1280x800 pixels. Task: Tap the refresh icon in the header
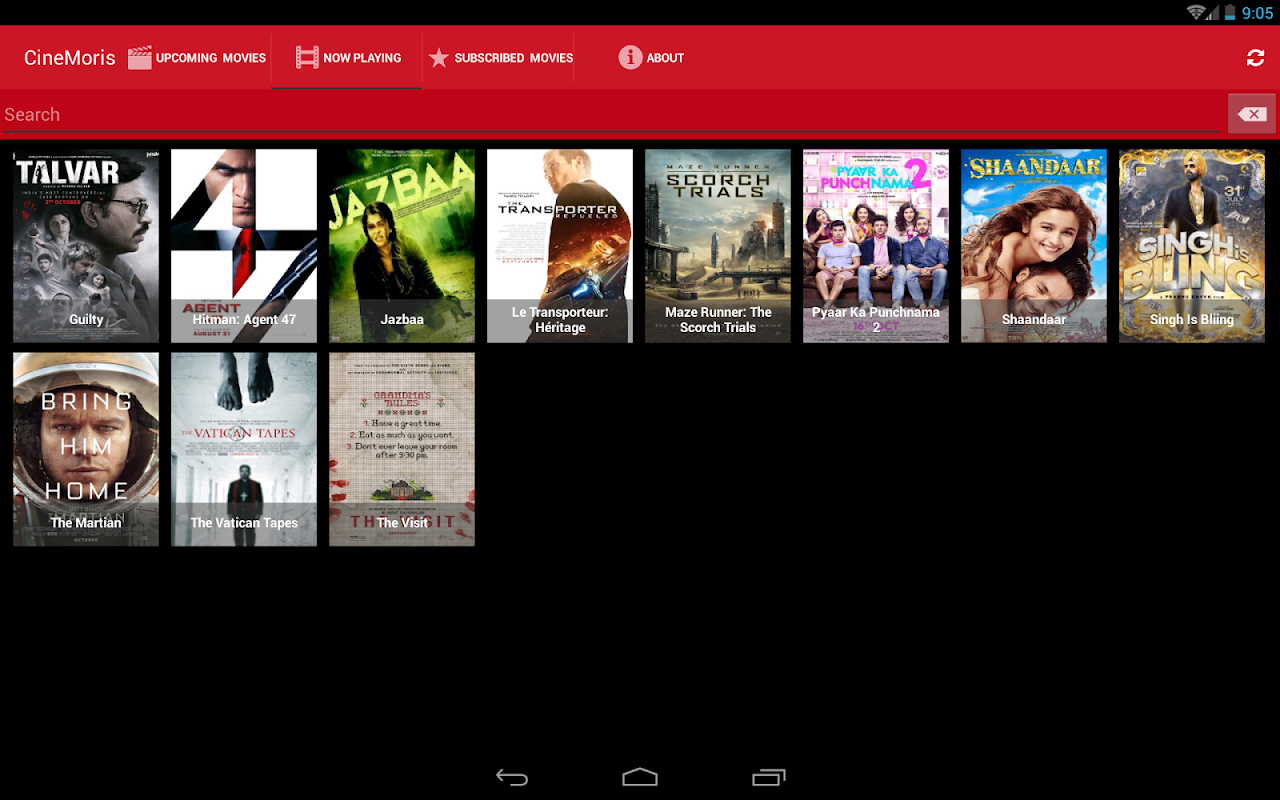click(x=1255, y=58)
